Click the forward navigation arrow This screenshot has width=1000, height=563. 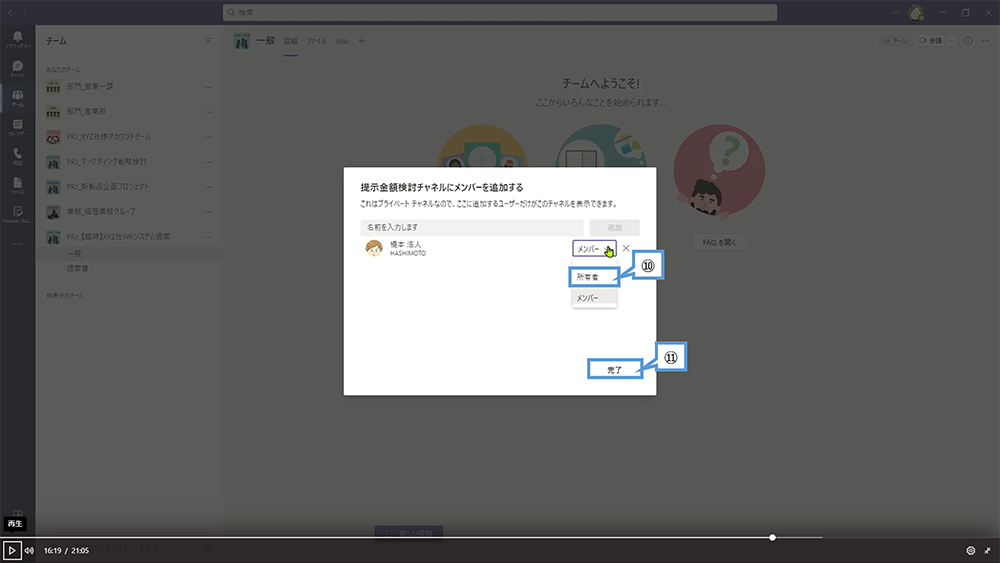pyautogui.click(x=25, y=12)
